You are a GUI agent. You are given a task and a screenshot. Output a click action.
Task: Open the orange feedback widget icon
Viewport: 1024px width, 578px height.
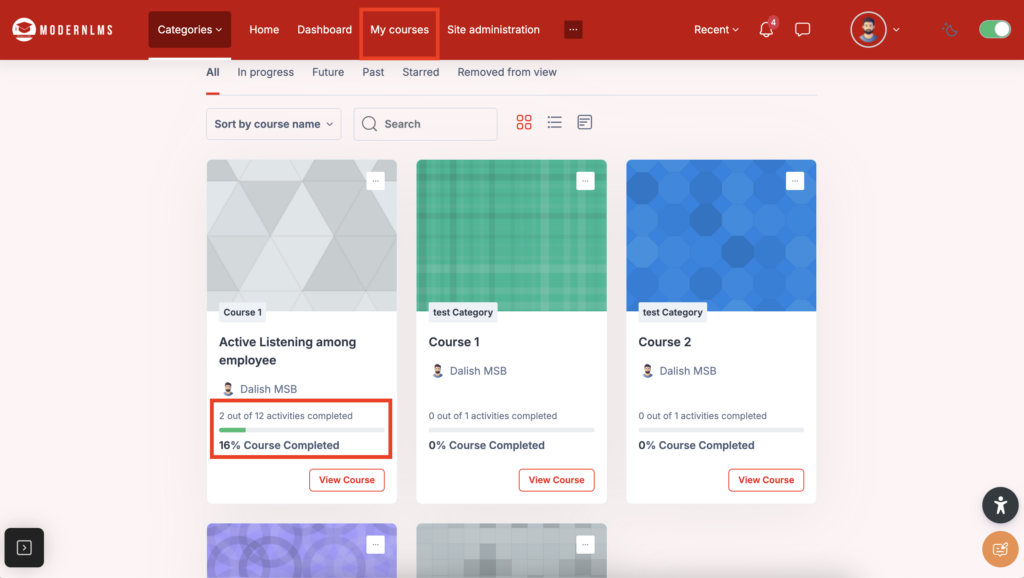pyautogui.click(x=999, y=549)
